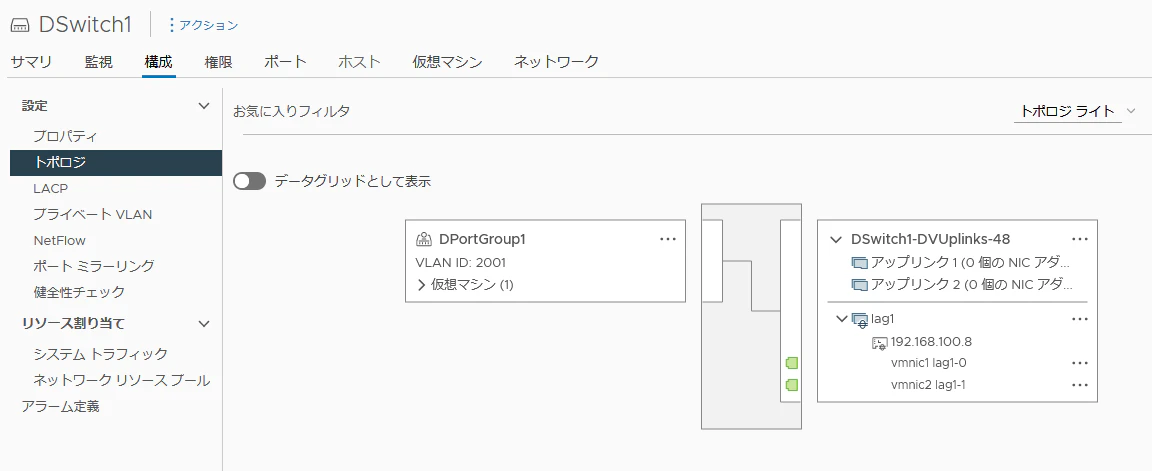Open vmnic1 lag1-0 options menu
Screen dimensions: 1152x471
1079,363
